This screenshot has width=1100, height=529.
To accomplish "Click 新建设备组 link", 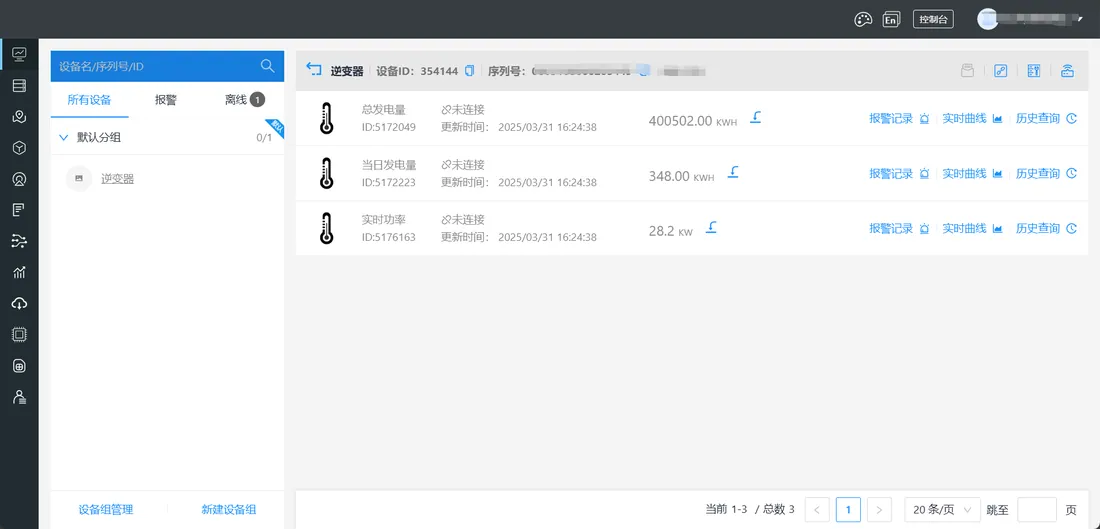I will [x=229, y=509].
